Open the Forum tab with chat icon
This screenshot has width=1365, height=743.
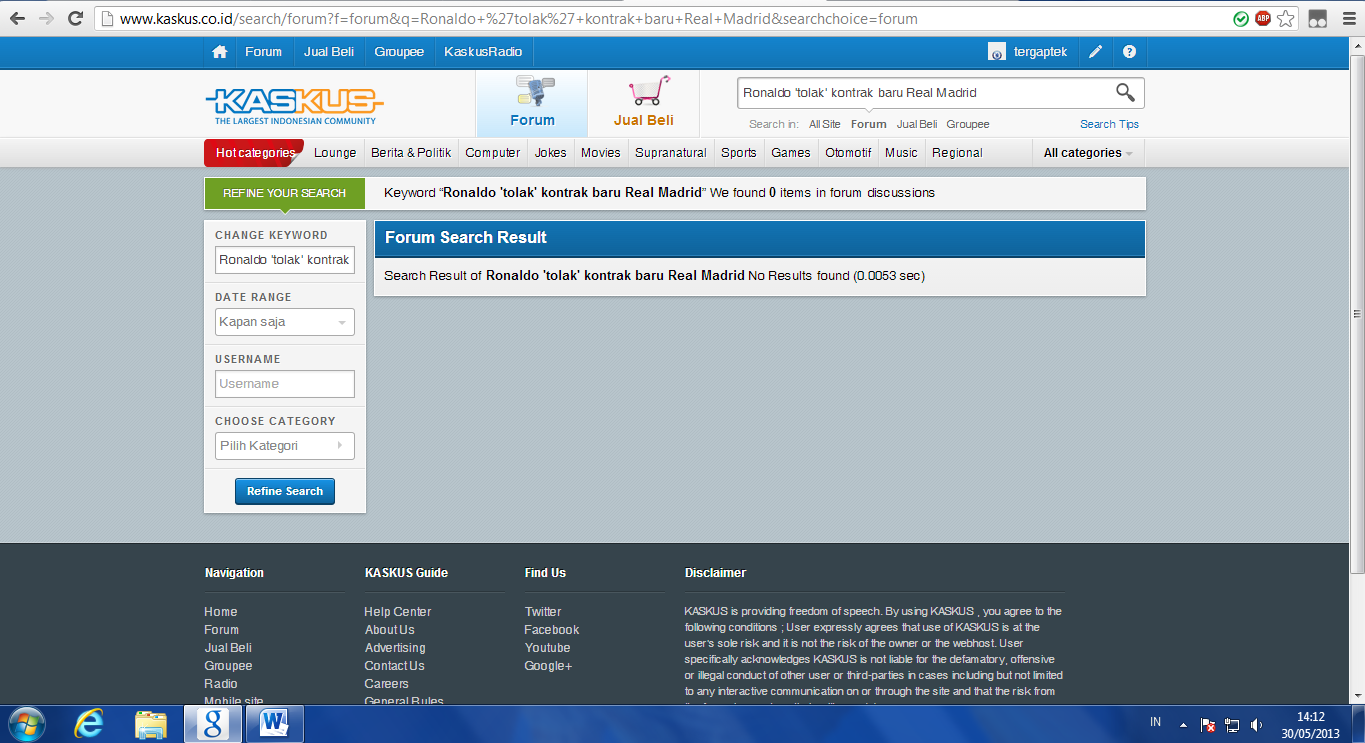(x=532, y=103)
